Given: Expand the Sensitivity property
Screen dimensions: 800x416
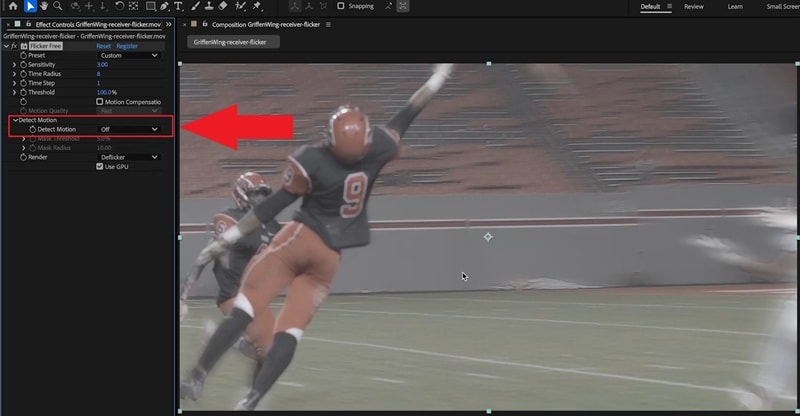Looking at the screenshot, I should coord(14,65).
